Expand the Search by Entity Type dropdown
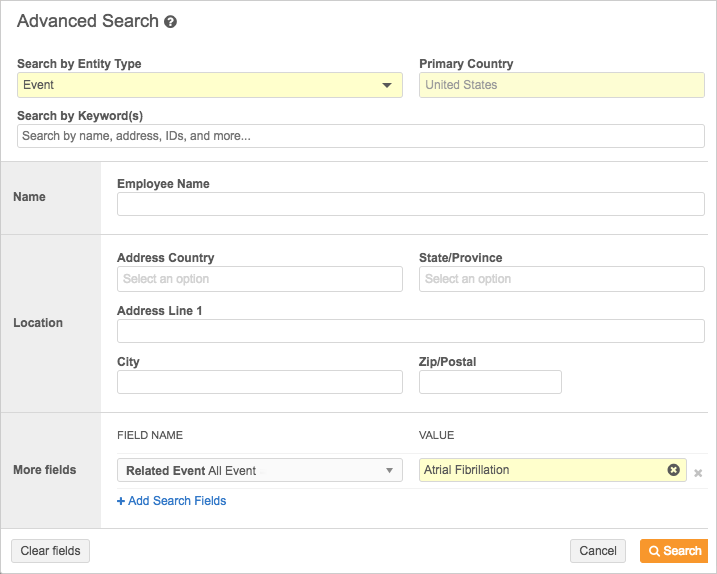This screenshot has height=574, width=717. (x=386, y=85)
